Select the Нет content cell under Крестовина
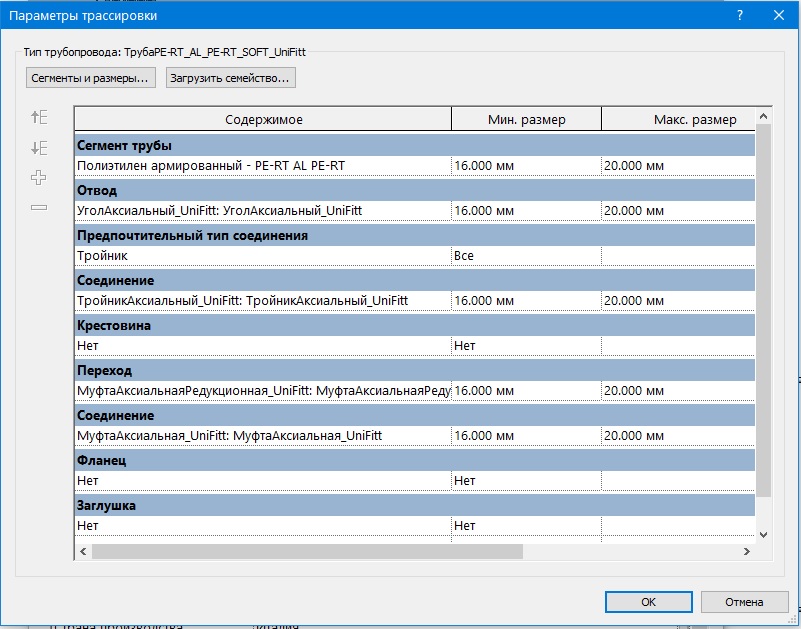The height and width of the screenshot is (629, 801). [x=263, y=346]
